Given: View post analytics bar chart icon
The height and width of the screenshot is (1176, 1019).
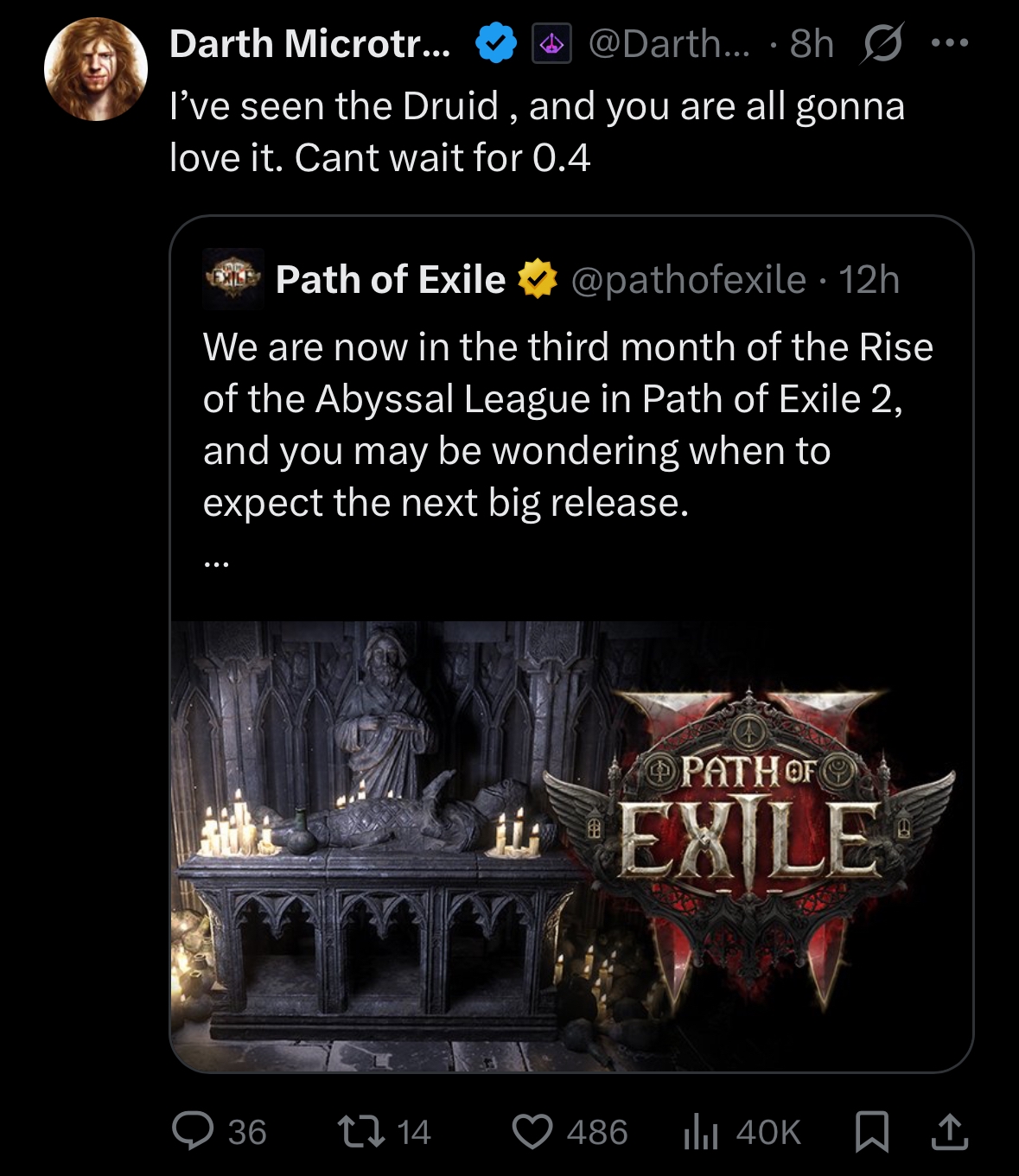Looking at the screenshot, I should click(700, 1132).
